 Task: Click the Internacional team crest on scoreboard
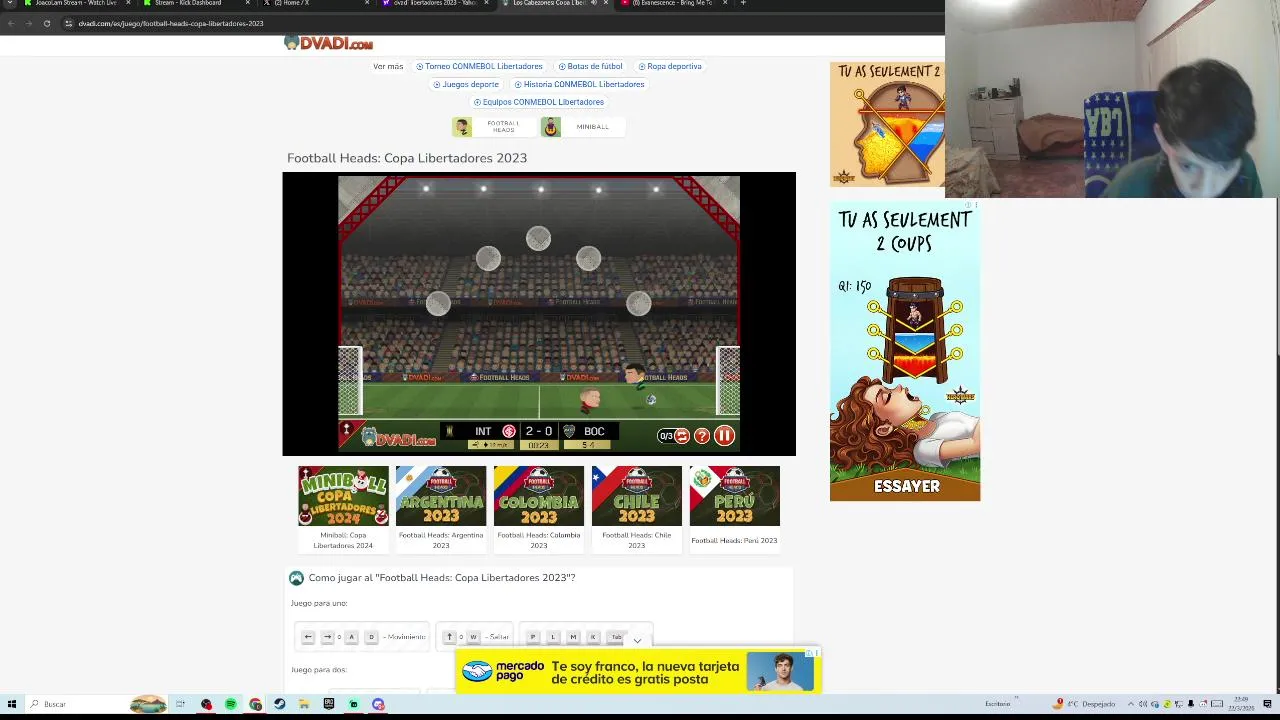[x=509, y=432]
